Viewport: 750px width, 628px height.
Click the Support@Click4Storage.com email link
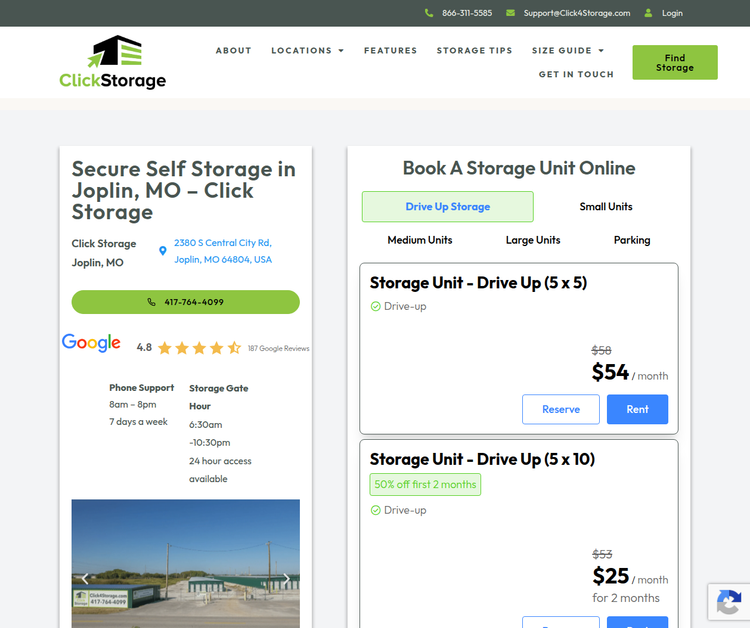click(x=576, y=13)
